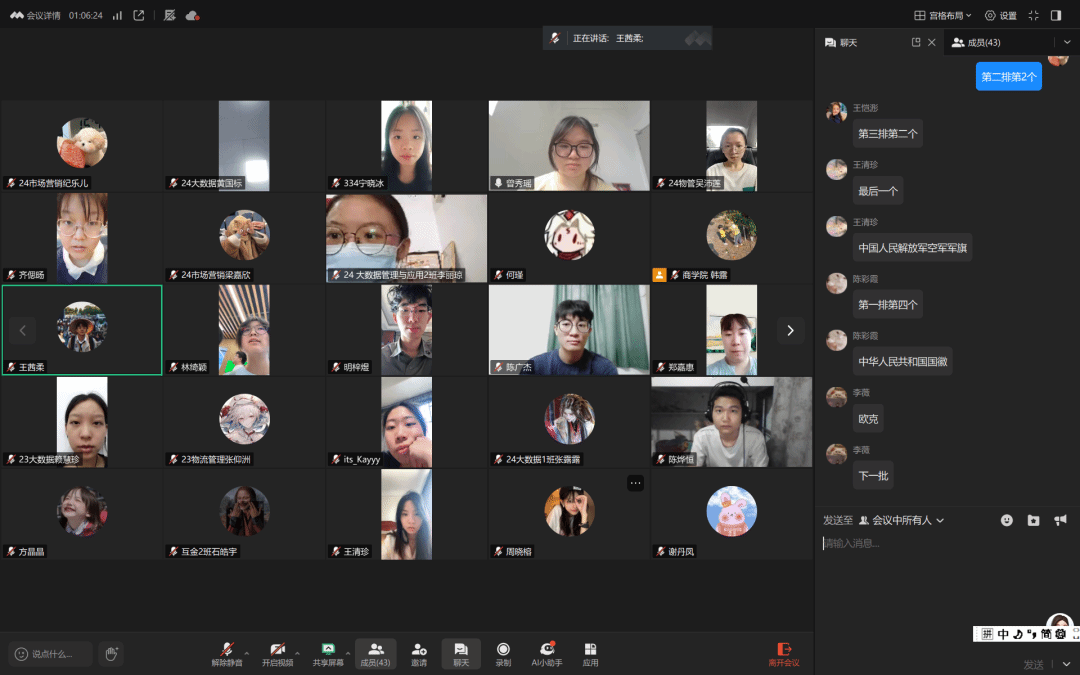Open the 录制 (Record) tool
The image size is (1080, 675).
(503, 653)
